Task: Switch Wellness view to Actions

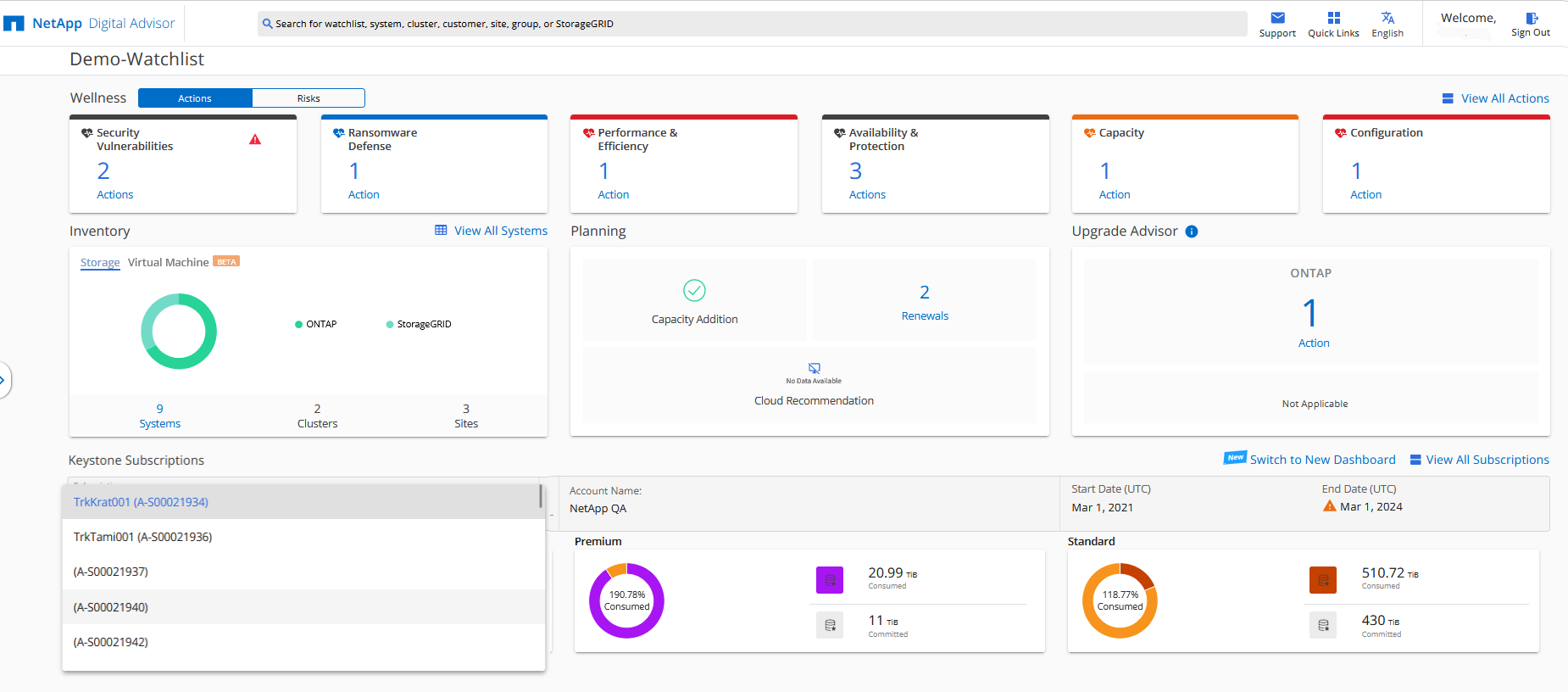Action: (195, 98)
